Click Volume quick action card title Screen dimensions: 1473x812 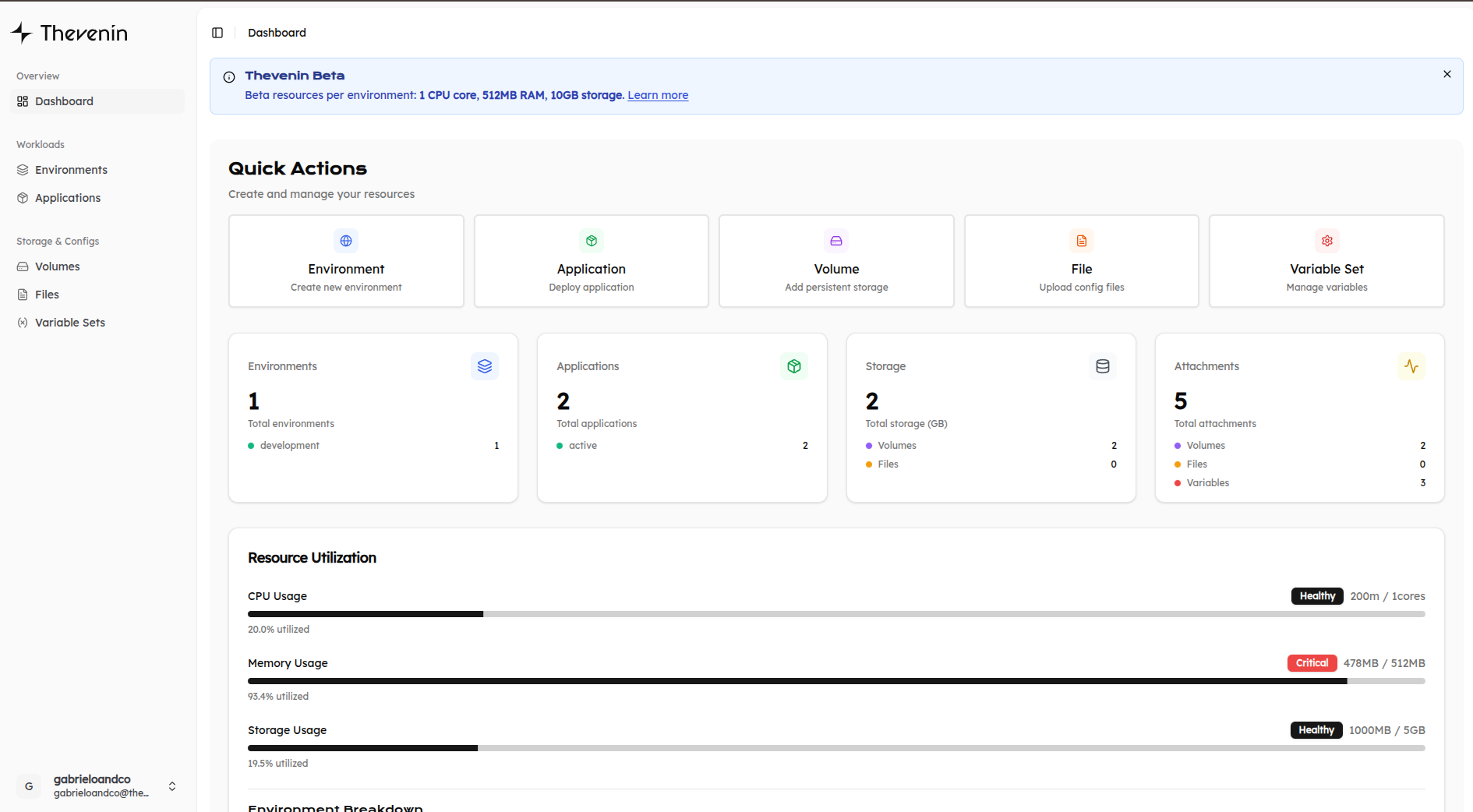pyautogui.click(x=836, y=269)
